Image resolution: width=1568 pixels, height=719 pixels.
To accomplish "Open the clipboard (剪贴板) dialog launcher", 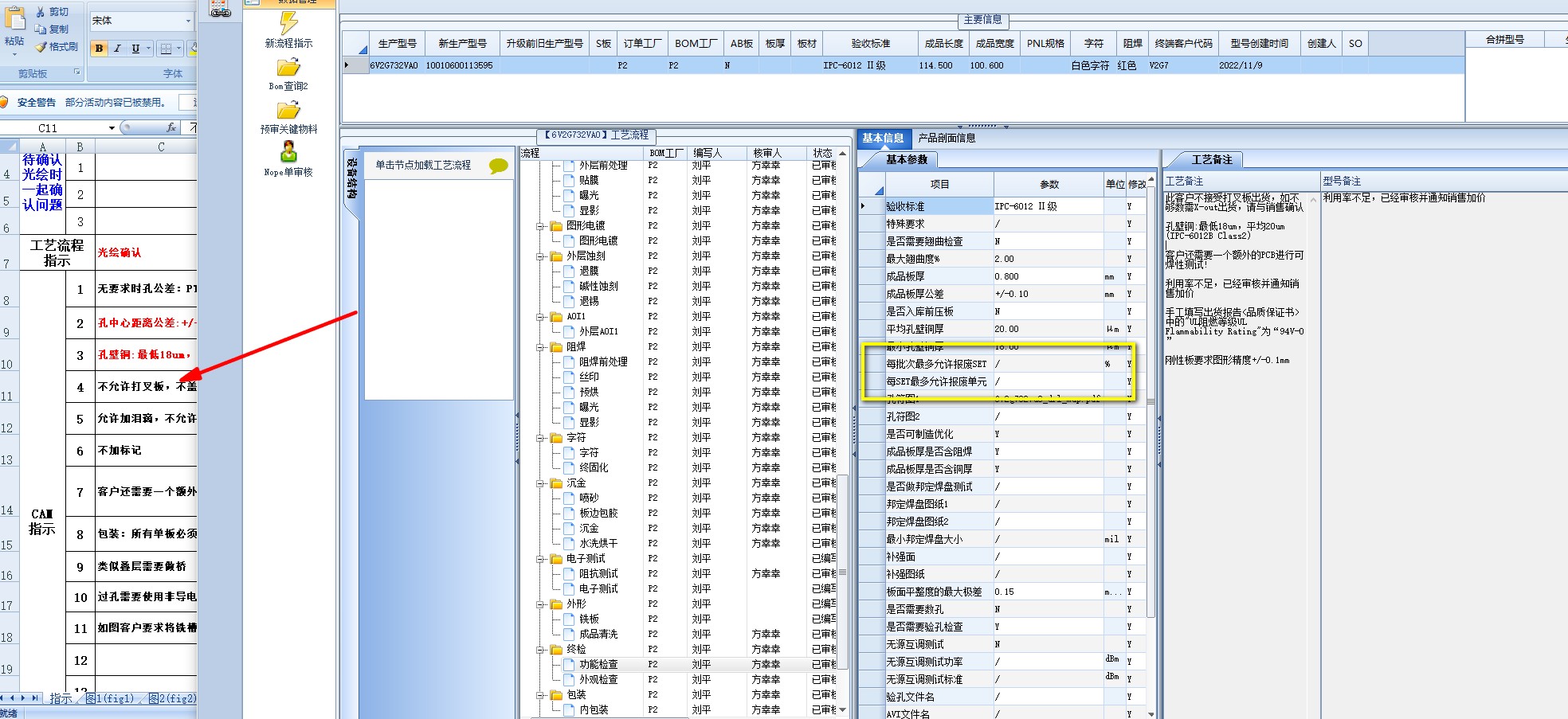I will tap(77, 72).
